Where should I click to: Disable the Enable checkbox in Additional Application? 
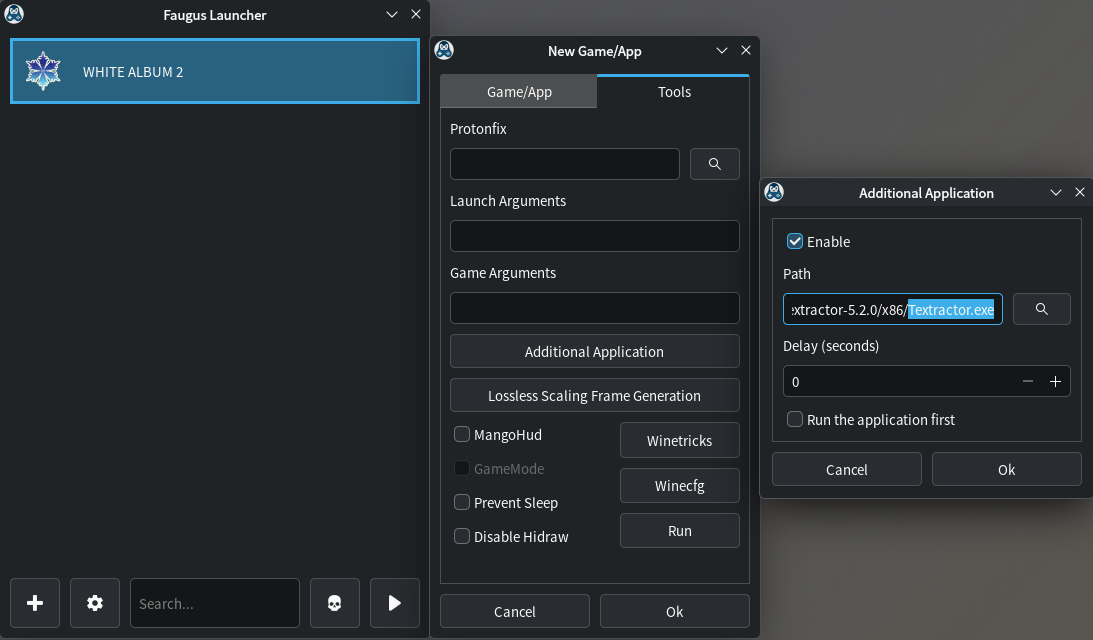click(x=794, y=241)
